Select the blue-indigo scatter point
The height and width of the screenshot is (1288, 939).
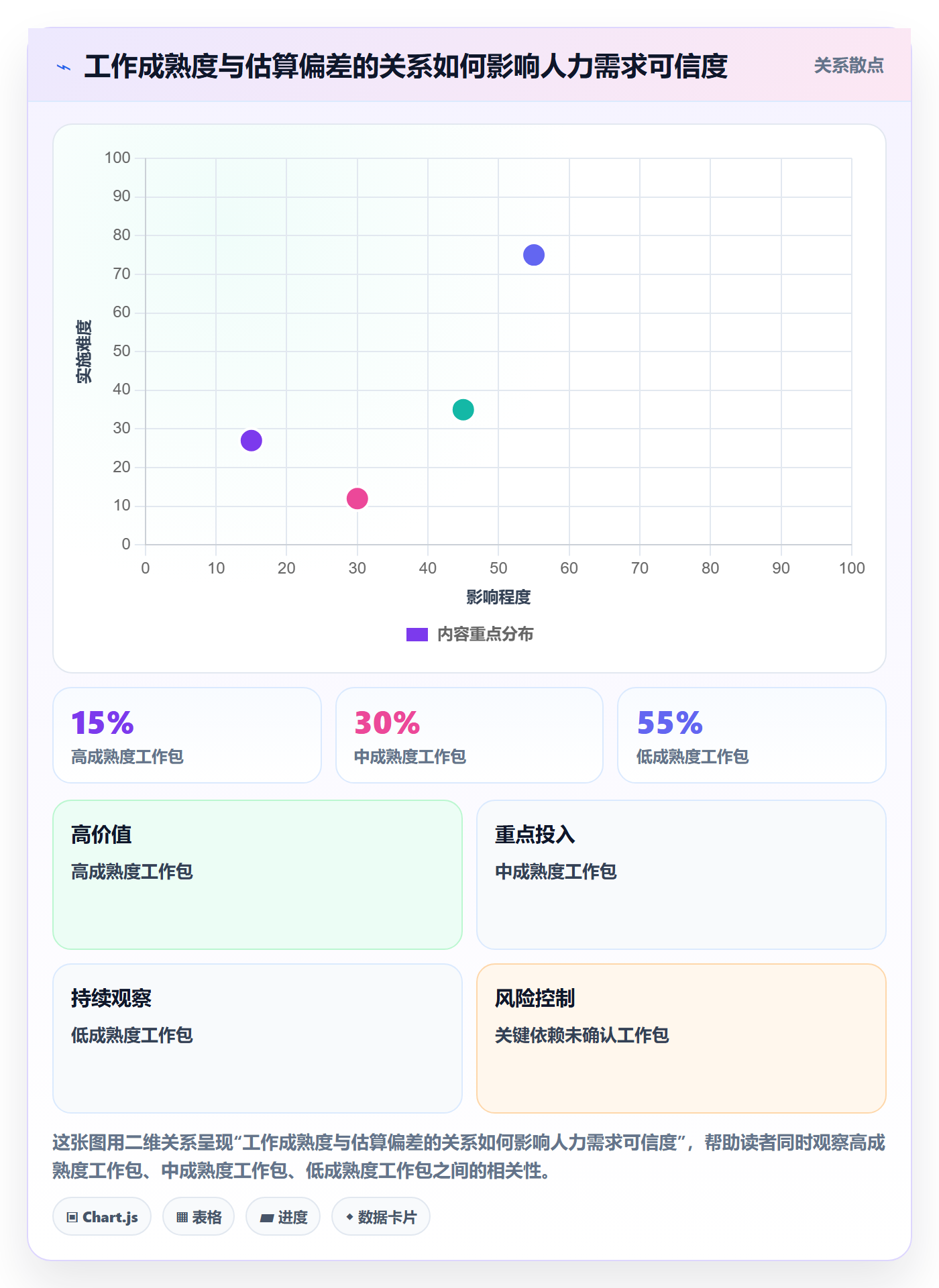tap(533, 255)
